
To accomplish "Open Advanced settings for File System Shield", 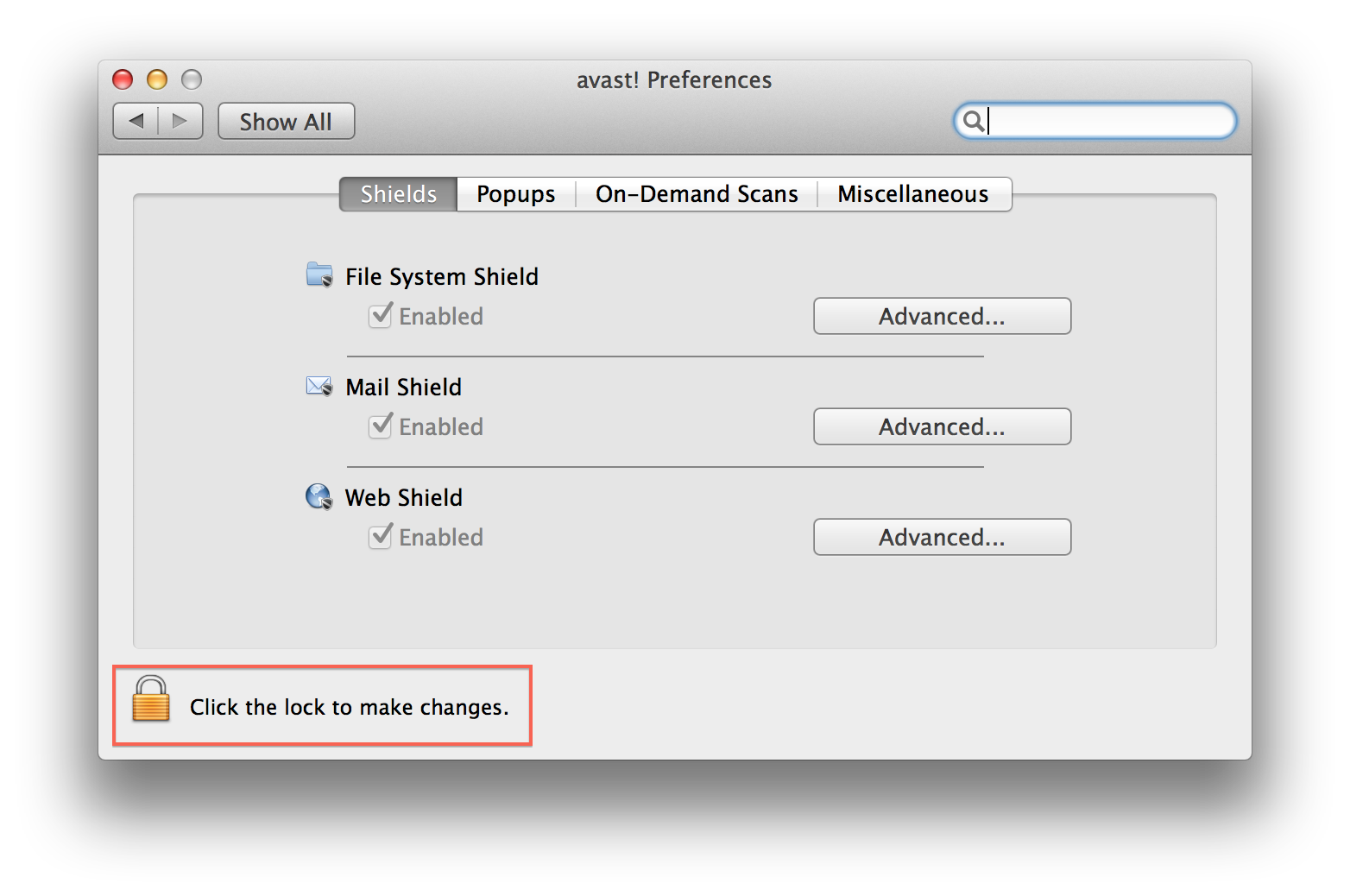I will click(x=941, y=316).
